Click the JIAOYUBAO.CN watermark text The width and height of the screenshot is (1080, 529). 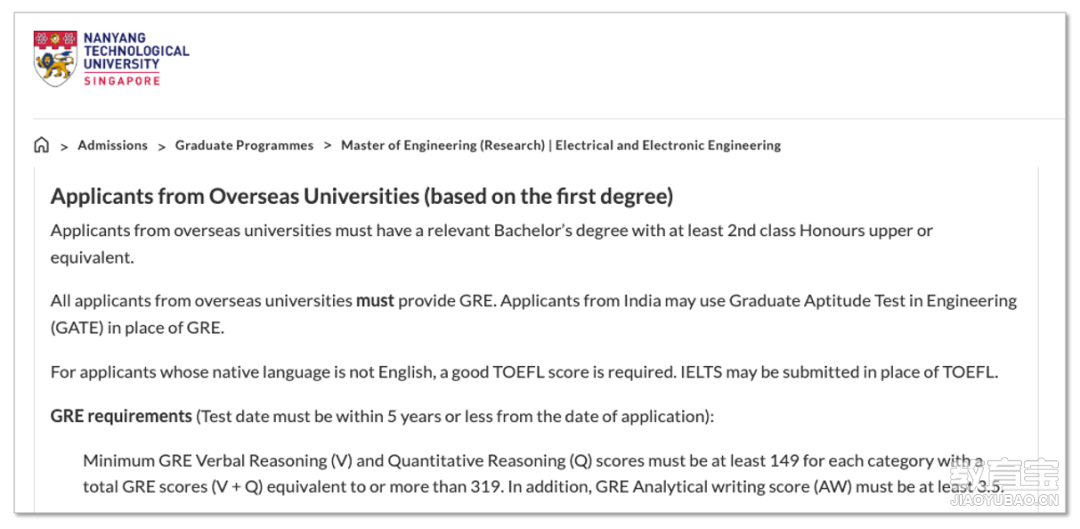pos(1004,500)
